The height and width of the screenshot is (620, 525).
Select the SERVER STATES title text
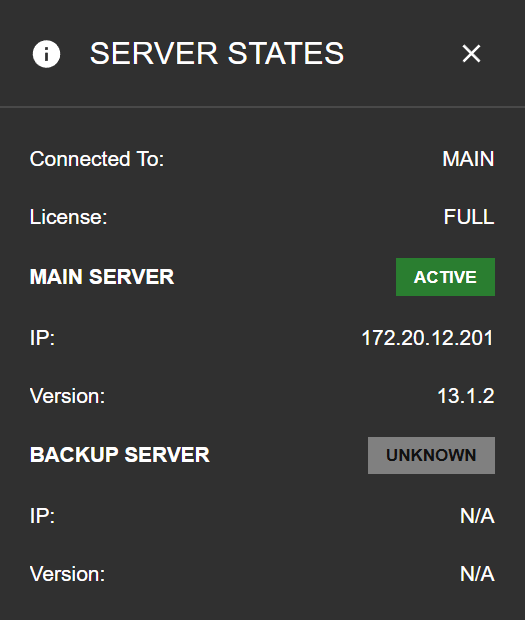point(217,53)
